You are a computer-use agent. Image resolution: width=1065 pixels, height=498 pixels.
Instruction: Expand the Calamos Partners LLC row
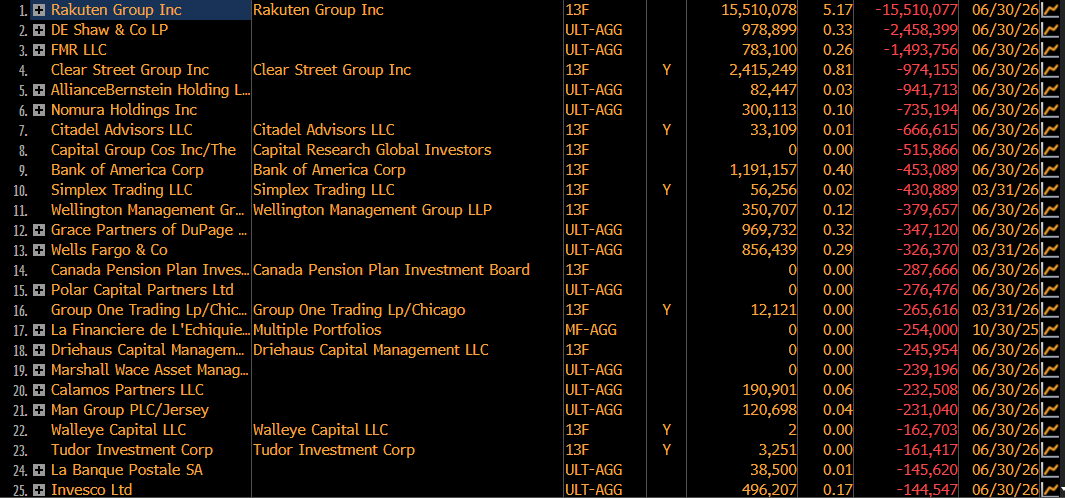(39, 390)
